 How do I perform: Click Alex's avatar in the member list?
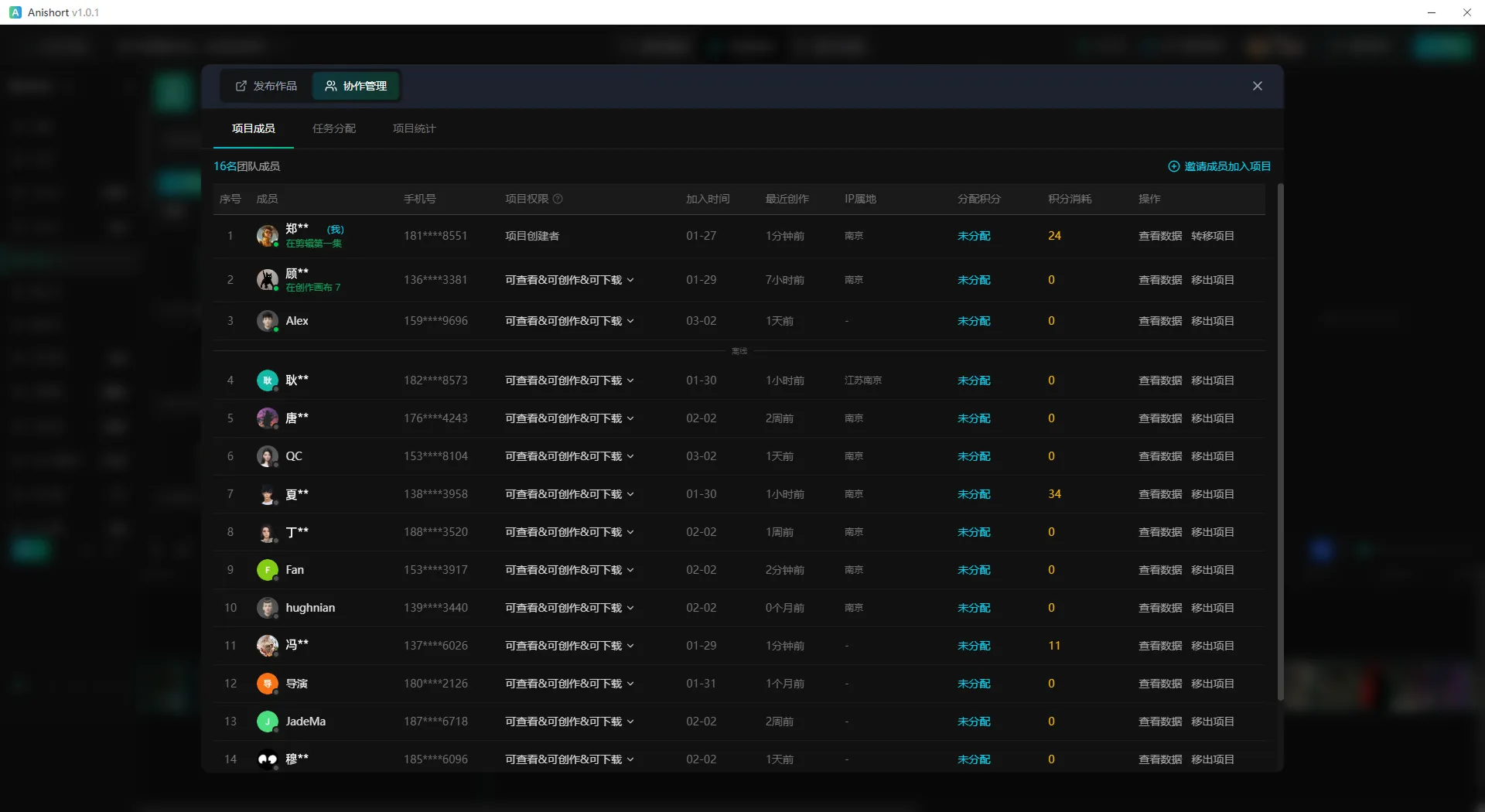point(268,321)
